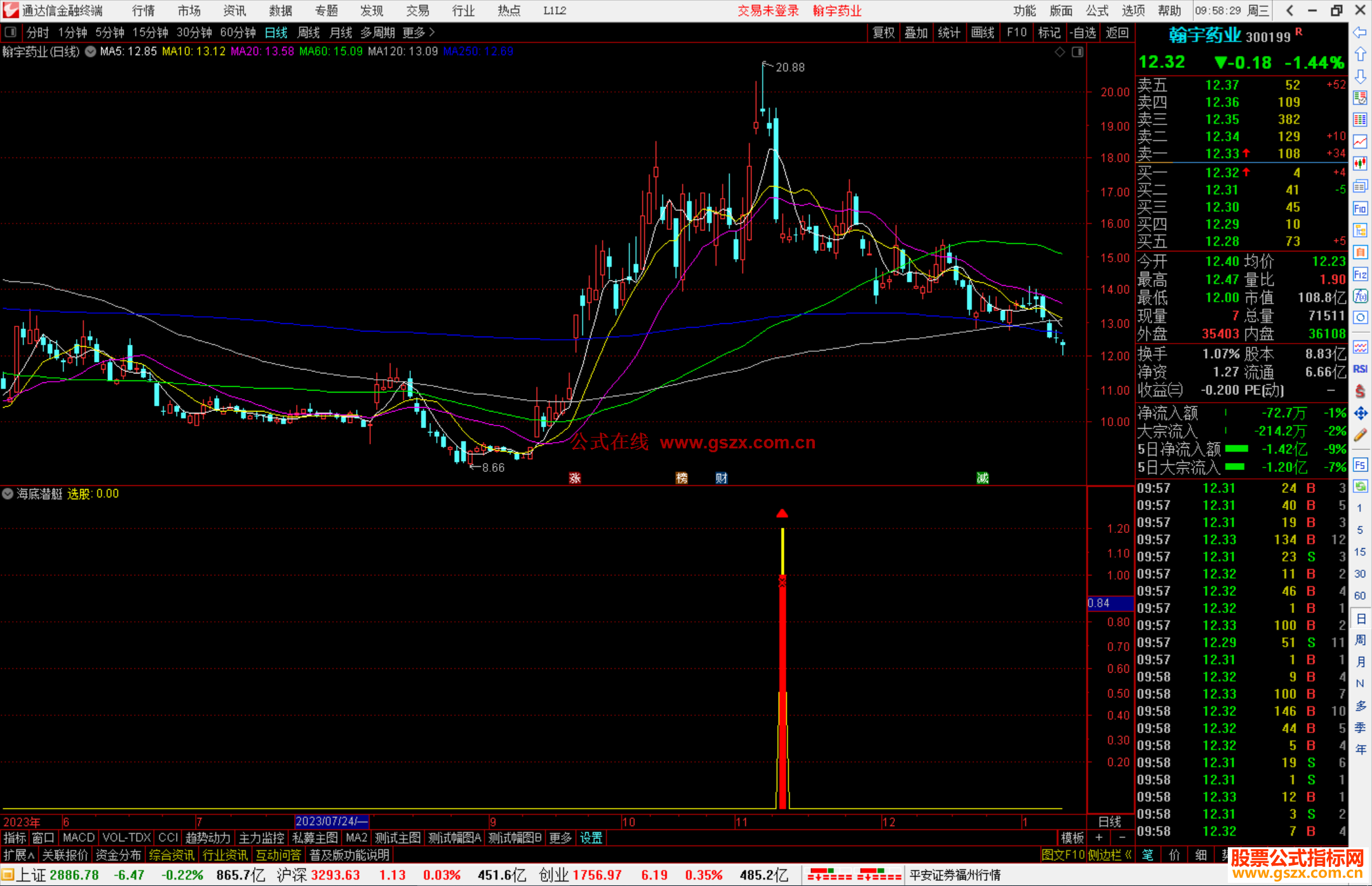Toggle the panel layout icon left of 分时

[11, 32]
